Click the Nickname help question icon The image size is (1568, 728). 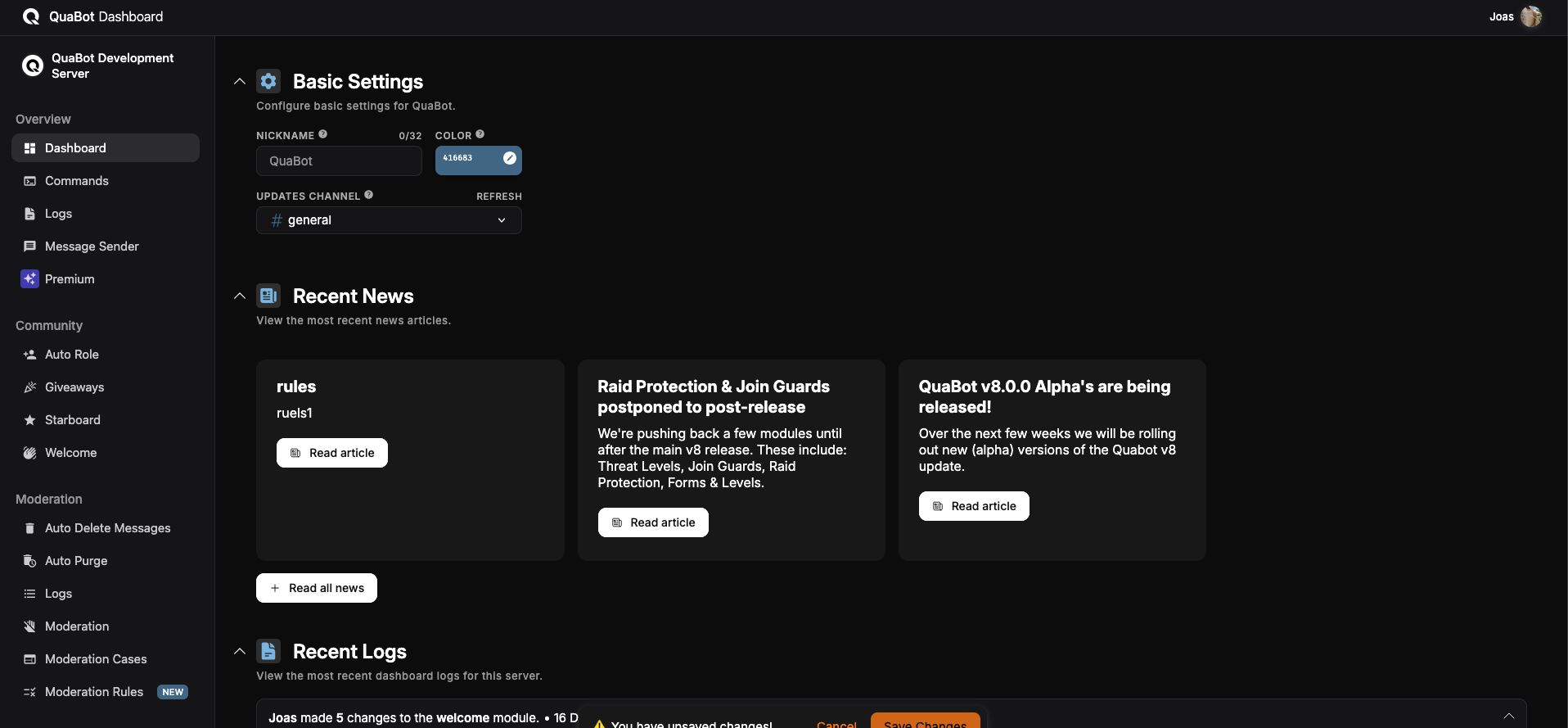coord(322,134)
